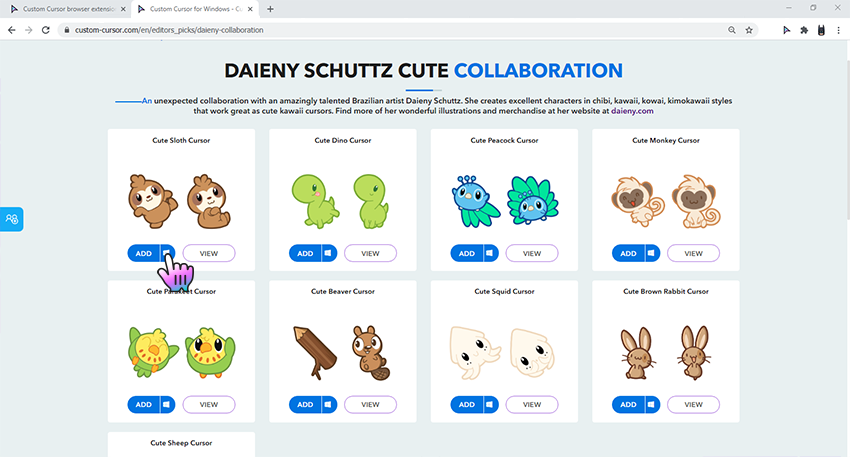Open the daieny.com website link

tap(632, 111)
